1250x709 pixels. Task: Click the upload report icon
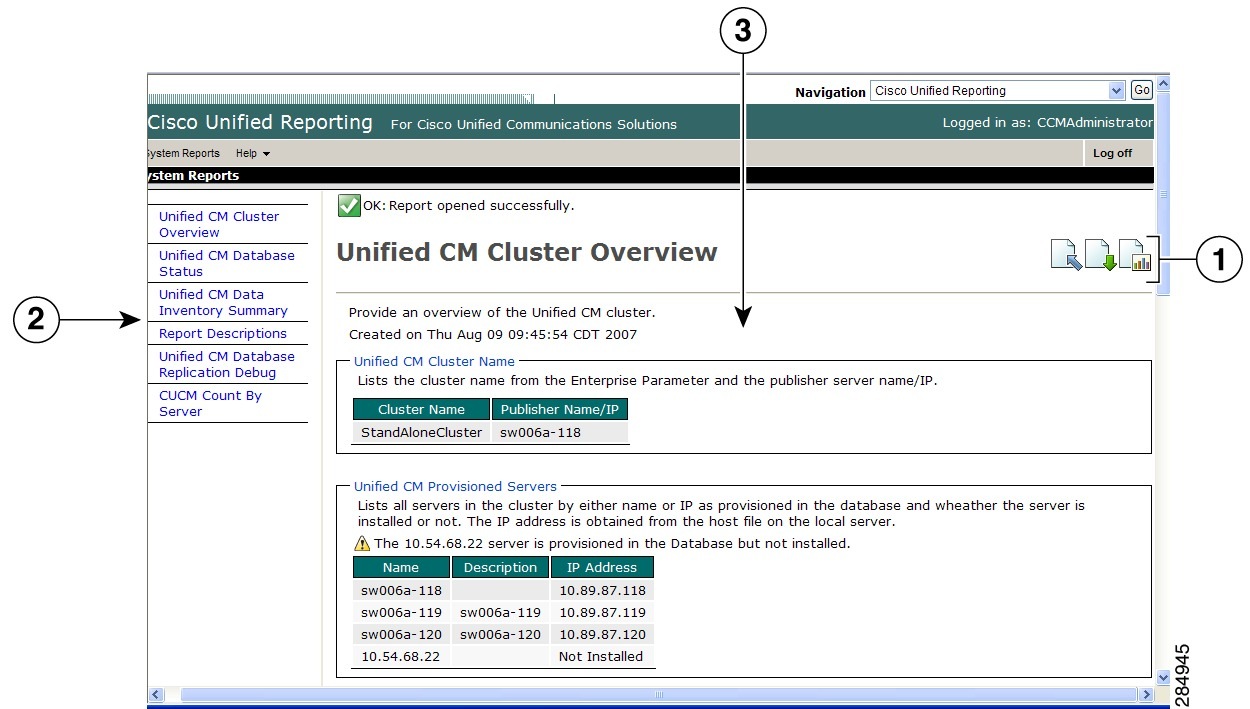pyautogui.click(x=1066, y=255)
